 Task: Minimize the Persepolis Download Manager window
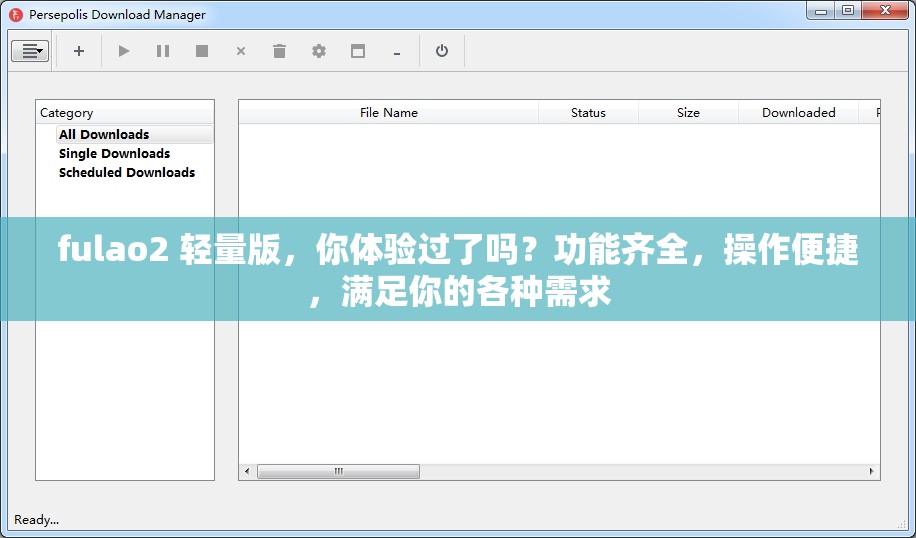click(x=821, y=11)
